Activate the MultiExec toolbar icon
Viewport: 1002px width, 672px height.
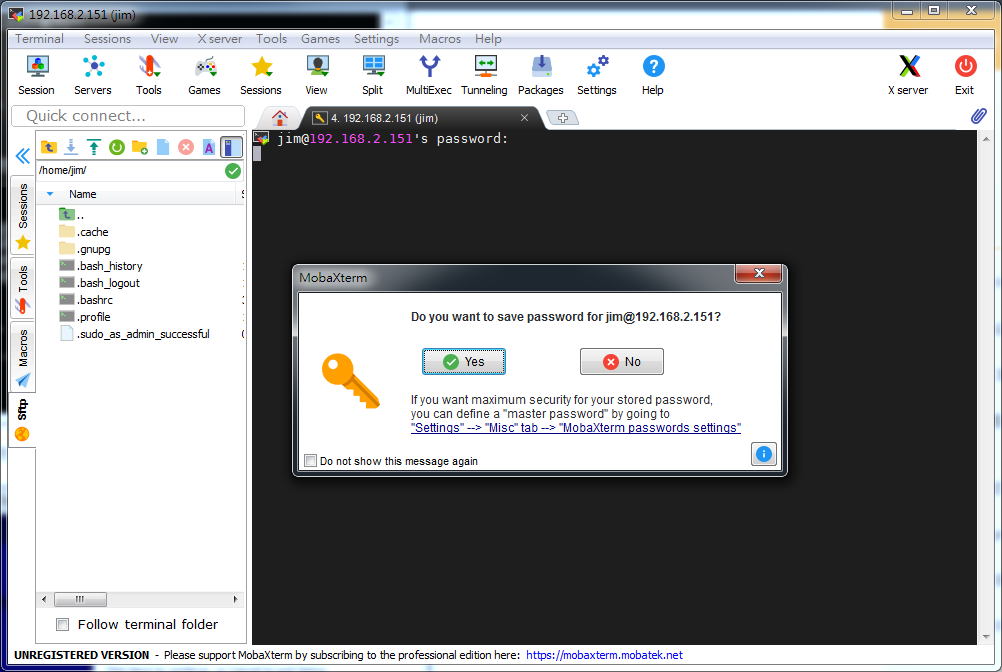click(x=429, y=75)
